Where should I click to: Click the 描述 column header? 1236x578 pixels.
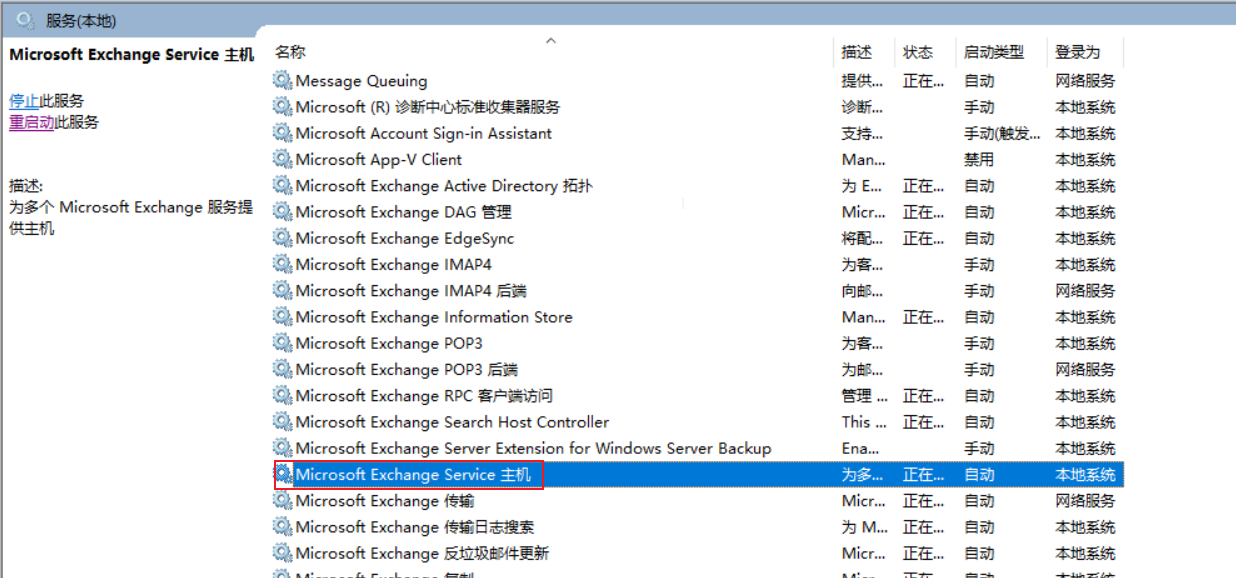[x=856, y=52]
